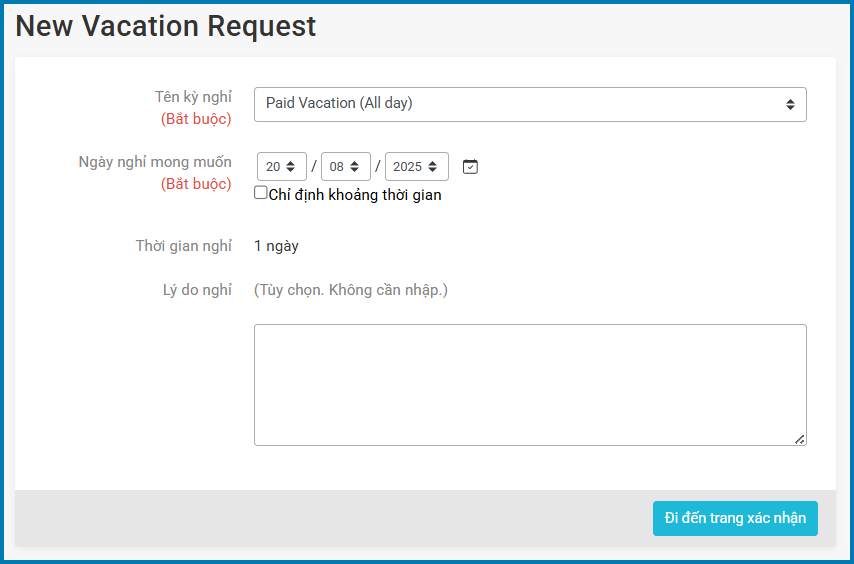Open the Paid Vacation (All day) dropdown
Image resolution: width=854 pixels, height=564 pixels.
(530, 104)
